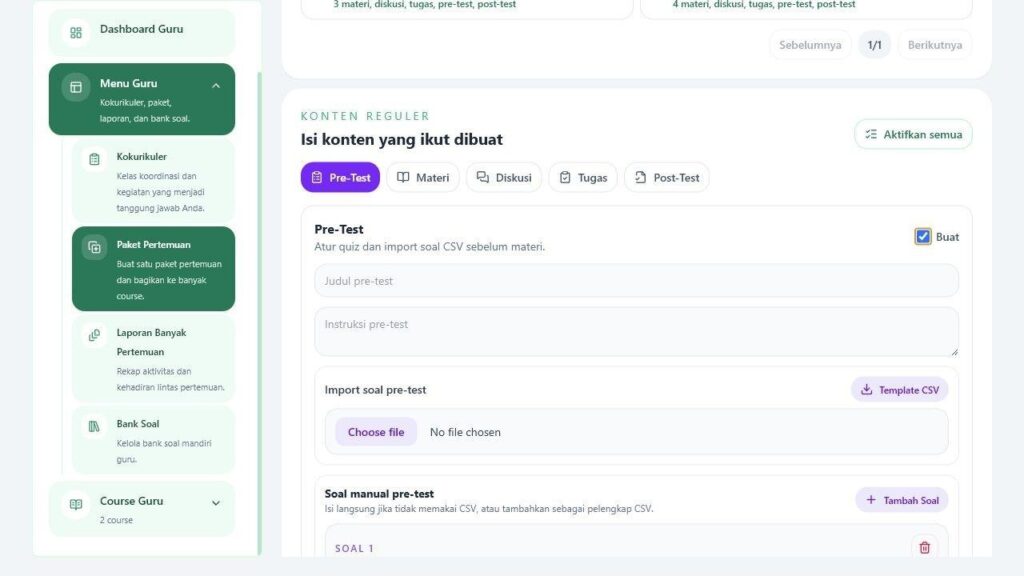Click the Tambah Soal button
The height and width of the screenshot is (576, 1024).
[x=901, y=500]
